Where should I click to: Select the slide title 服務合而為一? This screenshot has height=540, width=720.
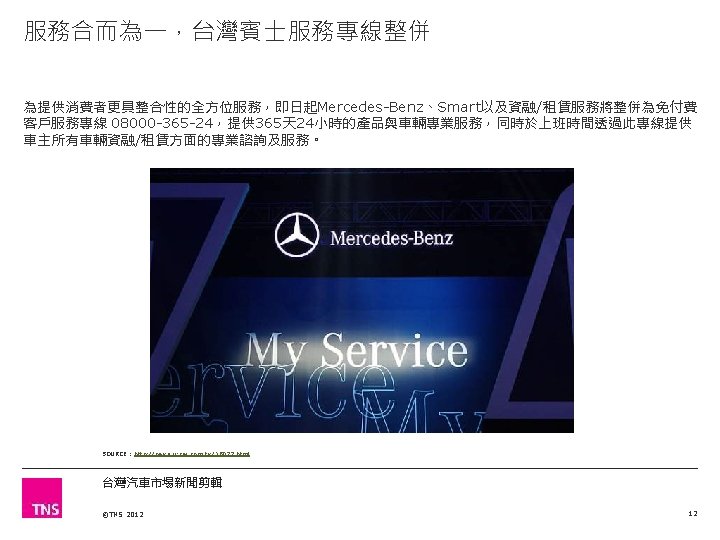96,31
